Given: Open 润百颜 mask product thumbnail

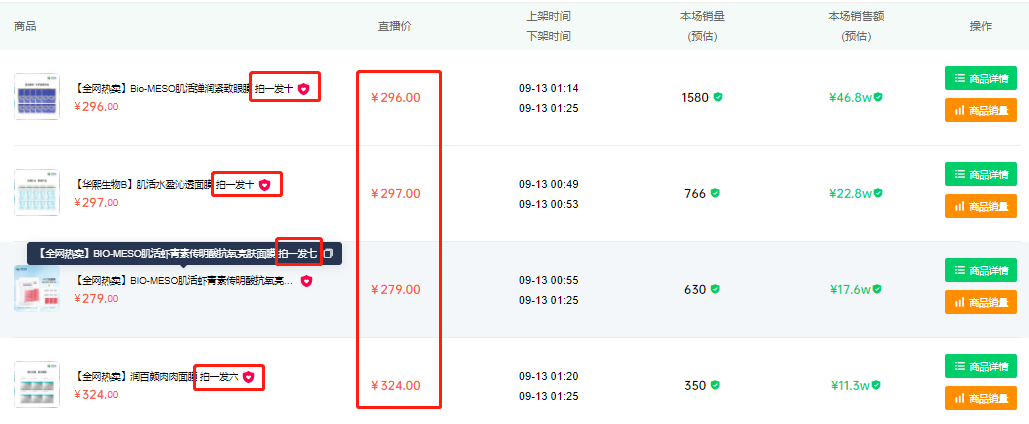Looking at the screenshot, I should (37, 384).
